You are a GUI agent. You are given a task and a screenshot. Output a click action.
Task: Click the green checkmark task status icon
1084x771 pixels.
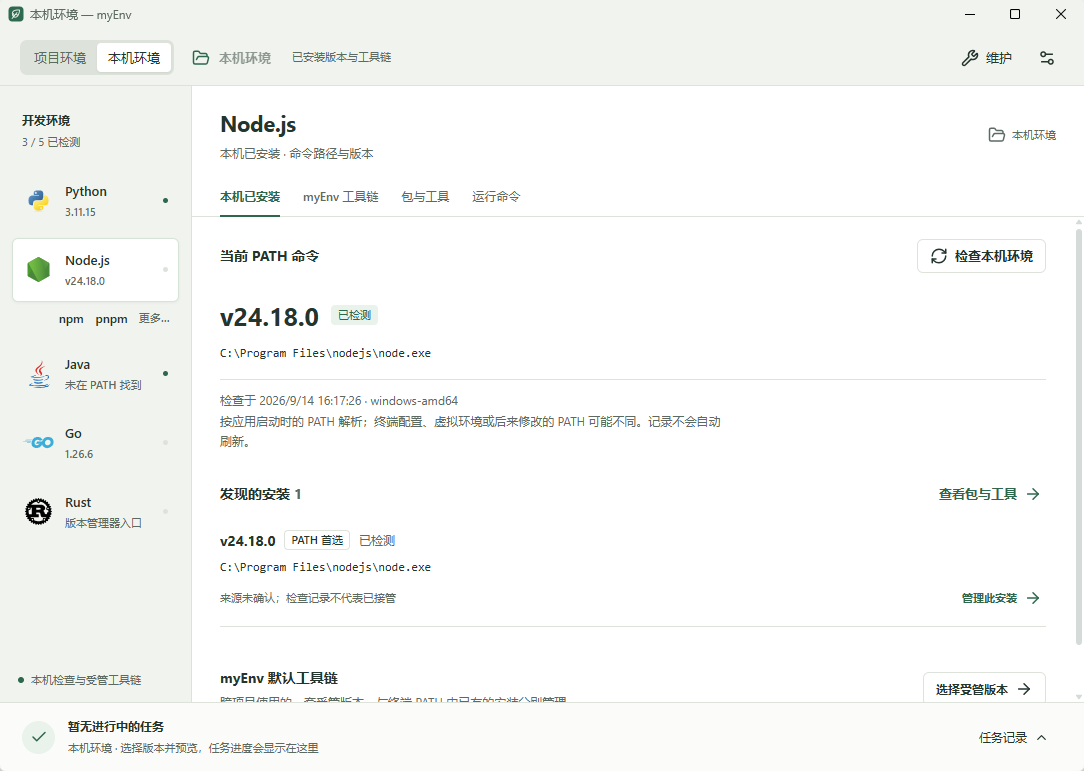coord(39,737)
